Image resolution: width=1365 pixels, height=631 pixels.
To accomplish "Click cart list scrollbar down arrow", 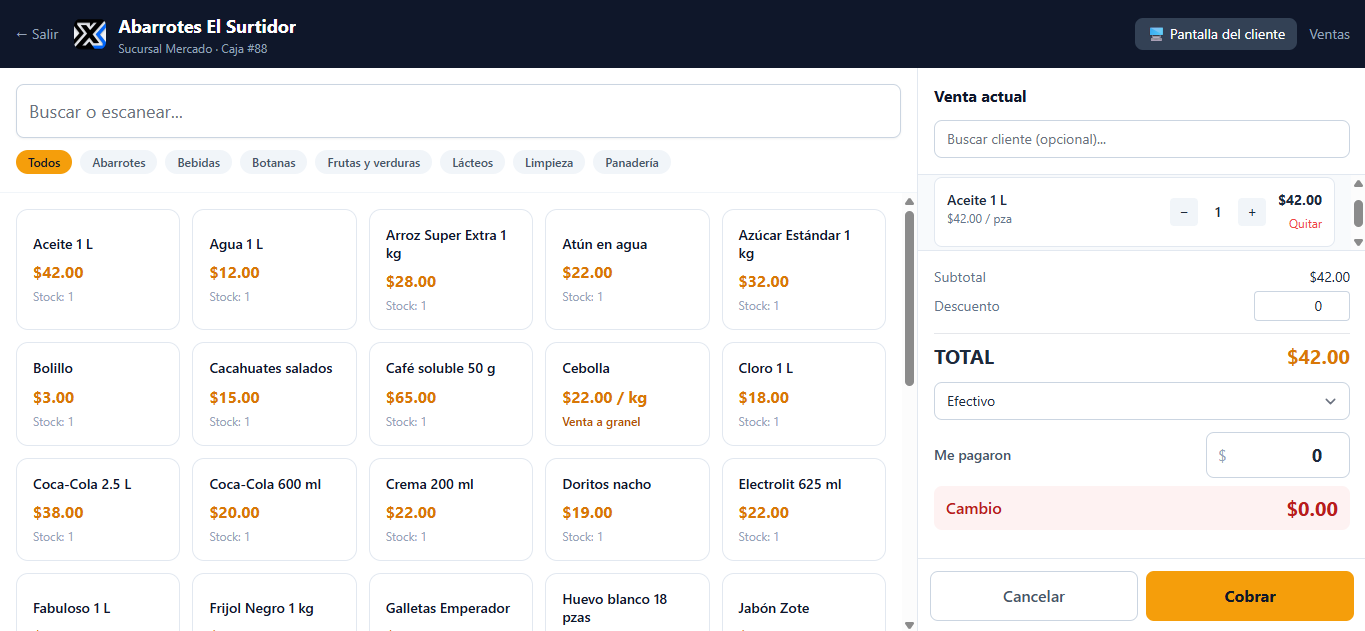I will (x=1358, y=242).
